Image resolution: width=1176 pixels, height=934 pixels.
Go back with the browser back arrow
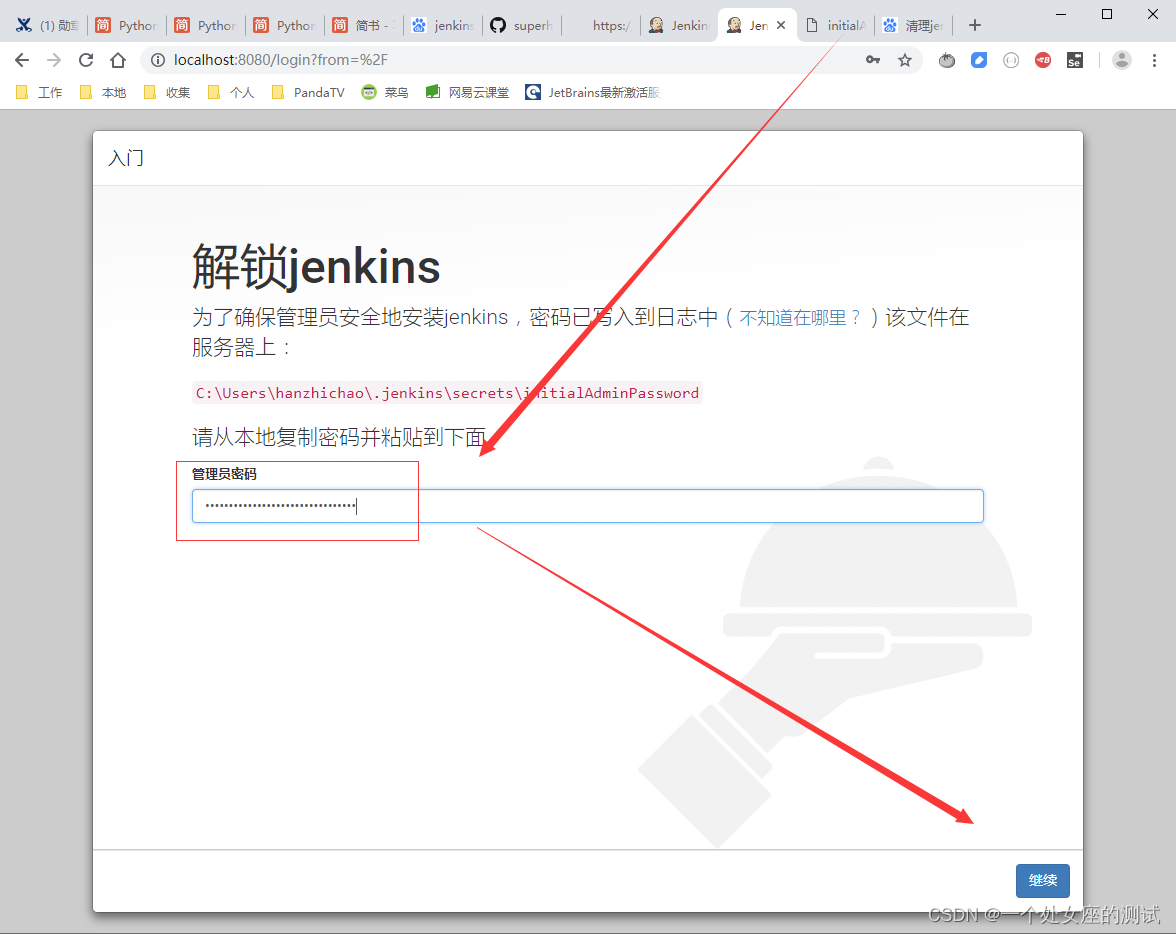click(22, 60)
